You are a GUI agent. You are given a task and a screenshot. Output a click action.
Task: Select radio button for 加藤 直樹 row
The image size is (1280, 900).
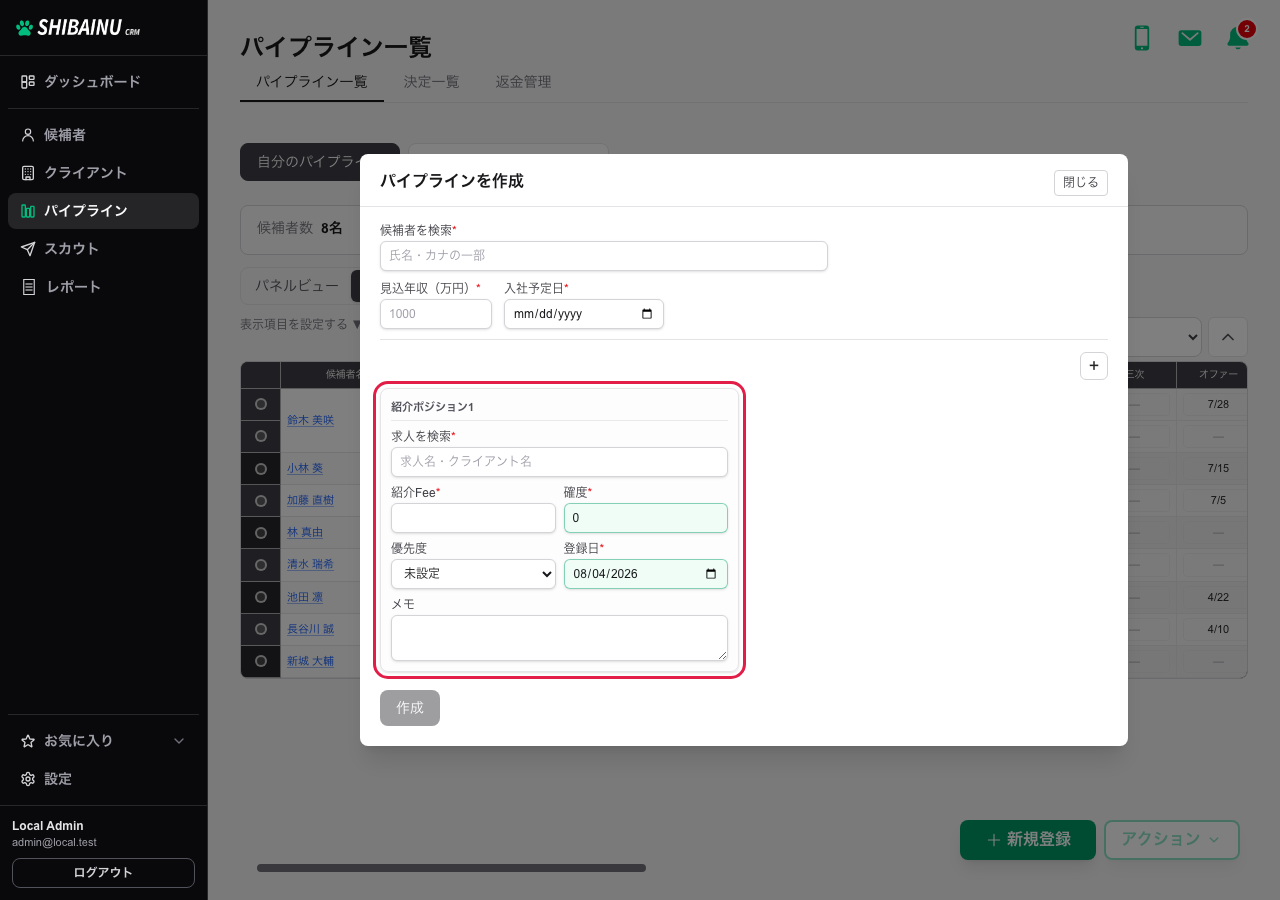(x=261, y=500)
